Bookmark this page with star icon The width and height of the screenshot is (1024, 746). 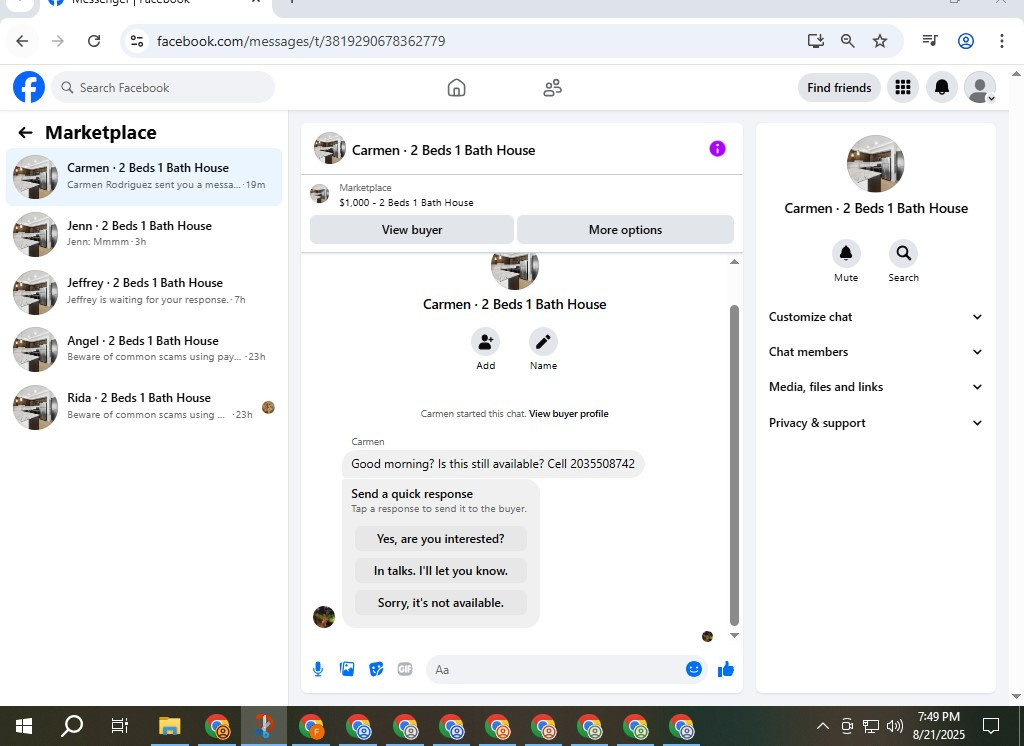[x=880, y=41]
